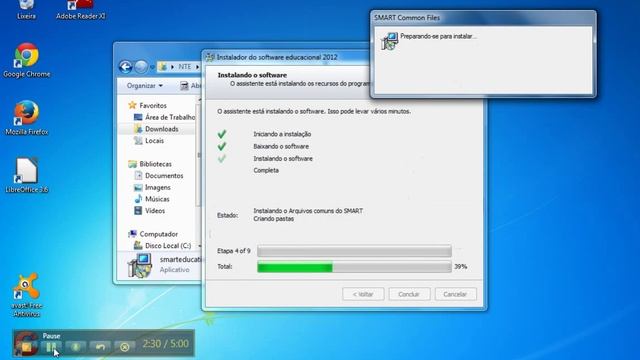Viewport: 640px width, 360px height.
Task: Click the Completa step text
Action: pyautogui.click(x=266, y=171)
